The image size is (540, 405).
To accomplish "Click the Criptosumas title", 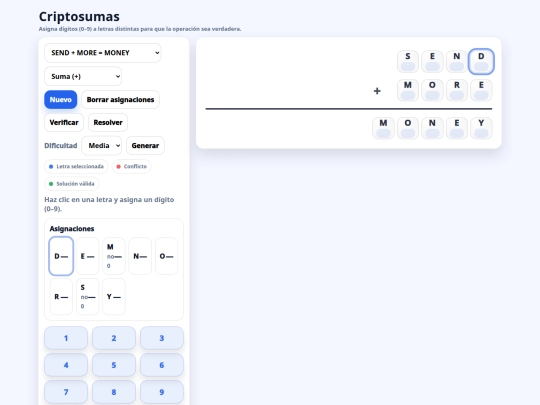I will pos(79,17).
